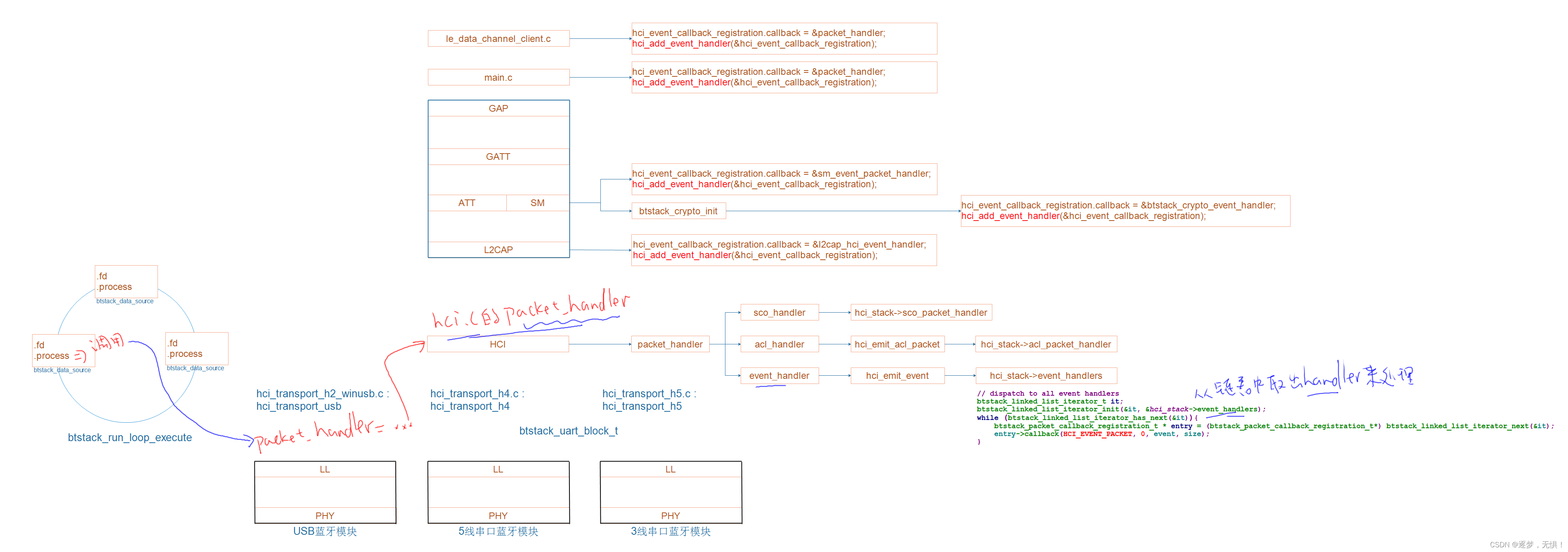1568x552 pixels.
Task: Click the main.c callback registration box
Action: tap(784, 77)
